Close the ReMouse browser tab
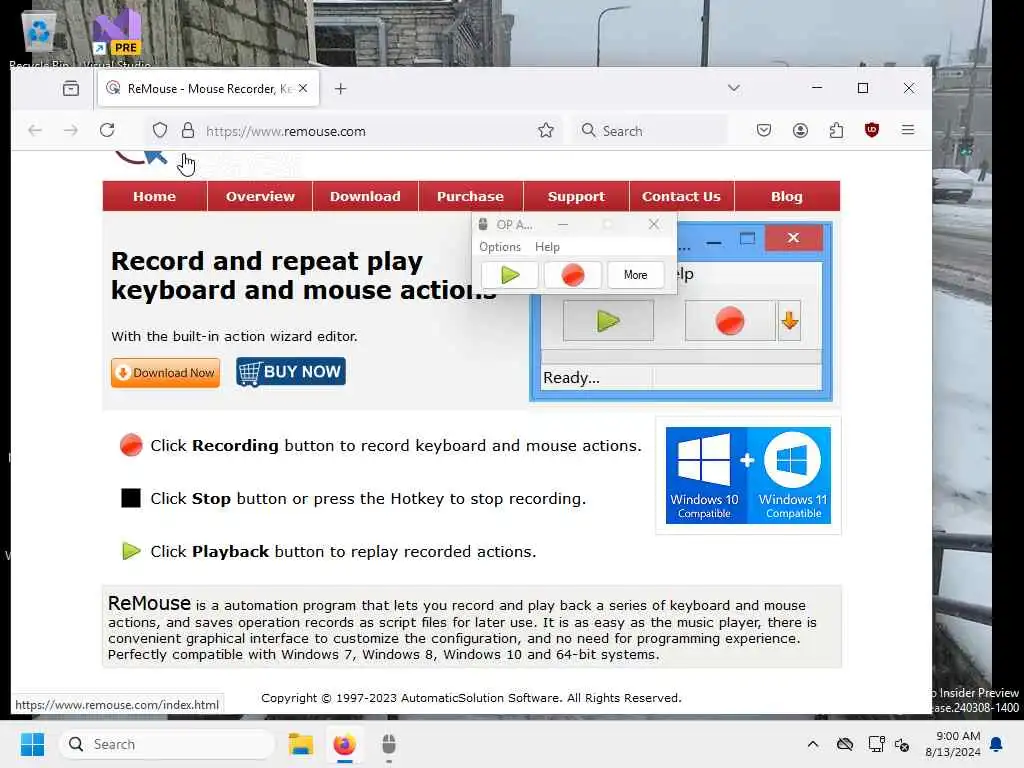This screenshot has height=768, width=1024. coord(303,88)
